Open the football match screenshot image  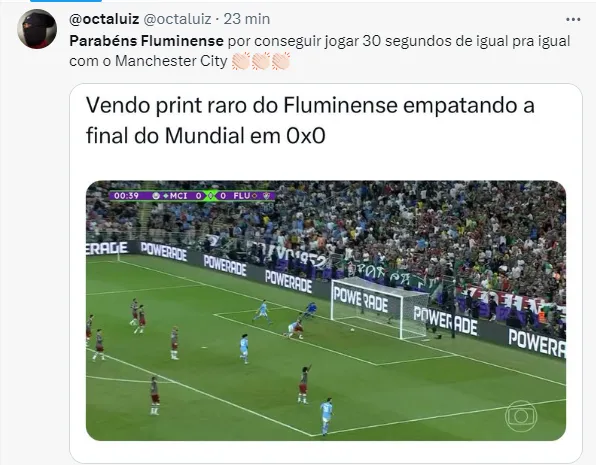pos(326,311)
